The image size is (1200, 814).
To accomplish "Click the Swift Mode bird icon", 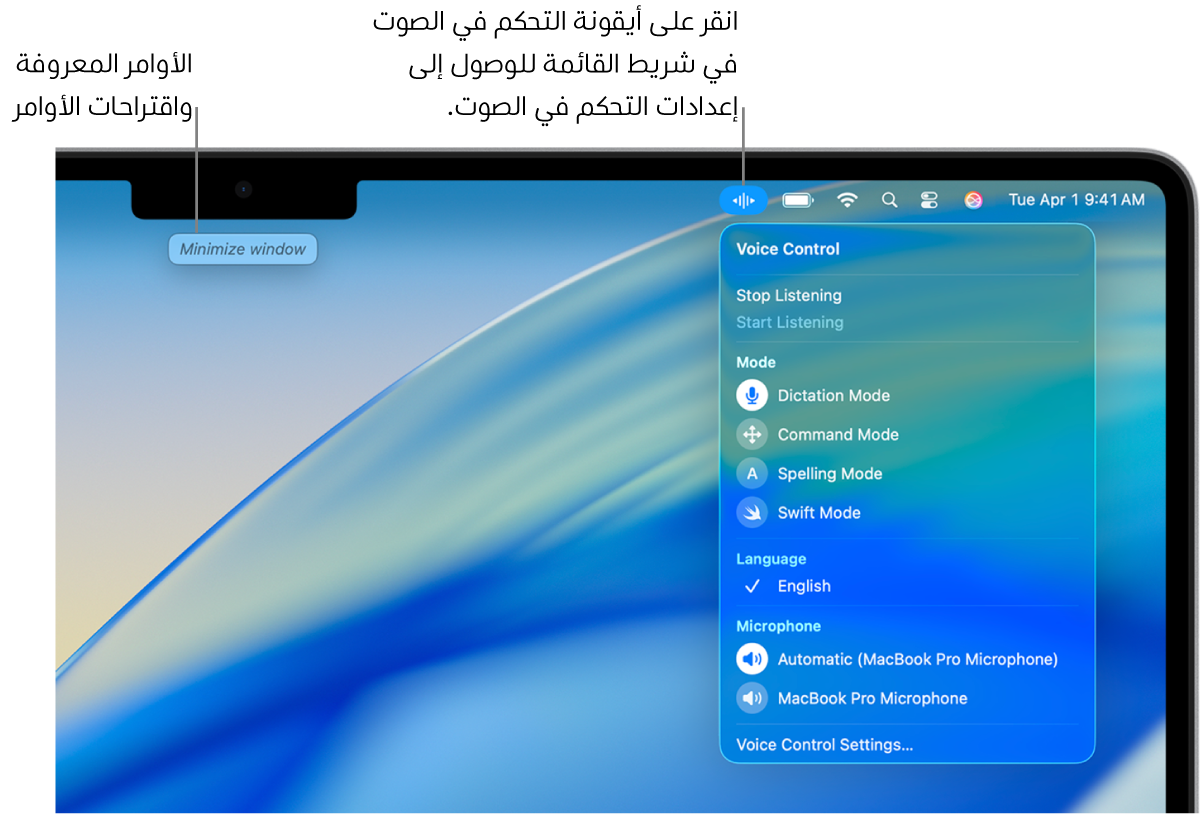I will pos(752,512).
